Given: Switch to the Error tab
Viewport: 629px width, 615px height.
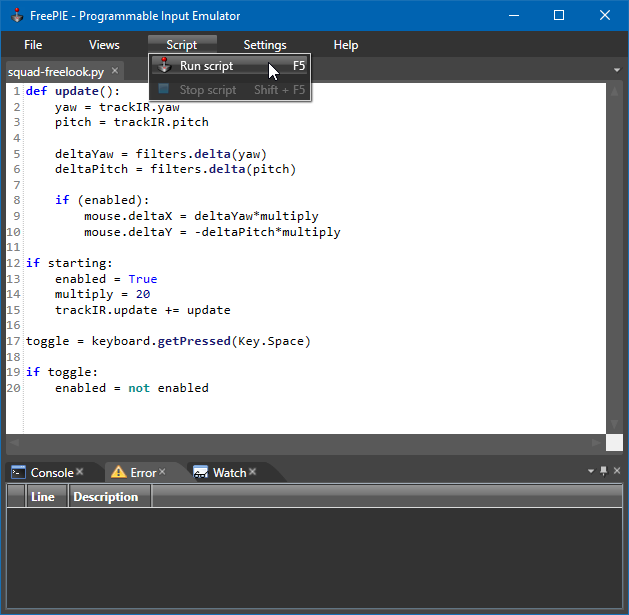Looking at the screenshot, I should pyautogui.click(x=143, y=473).
